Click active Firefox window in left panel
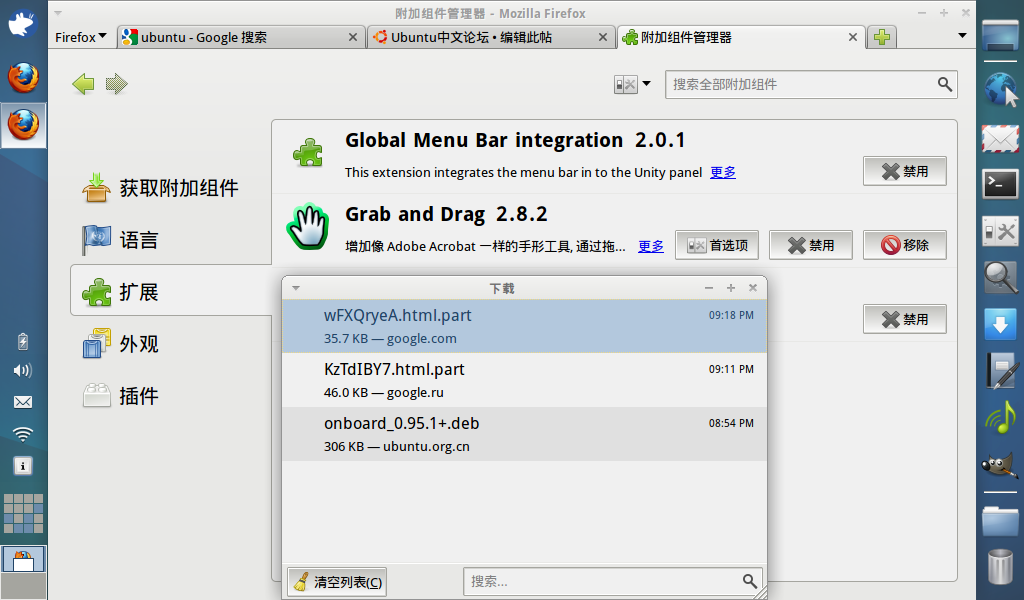1024x600 pixels. click(x=23, y=125)
